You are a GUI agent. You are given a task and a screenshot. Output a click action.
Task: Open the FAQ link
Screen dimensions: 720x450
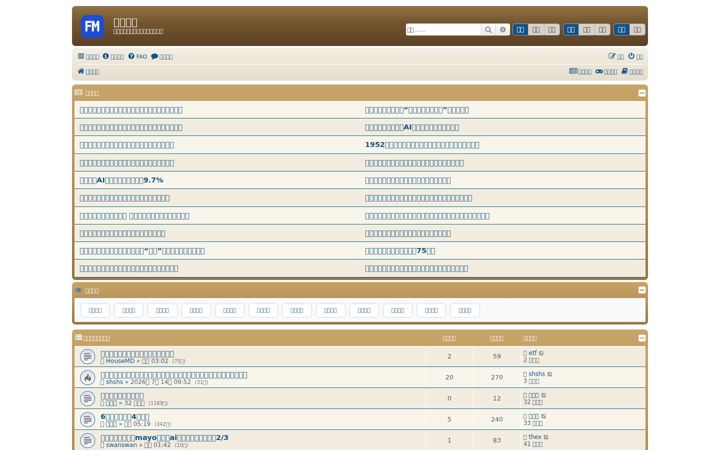pyautogui.click(x=137, y=56)
